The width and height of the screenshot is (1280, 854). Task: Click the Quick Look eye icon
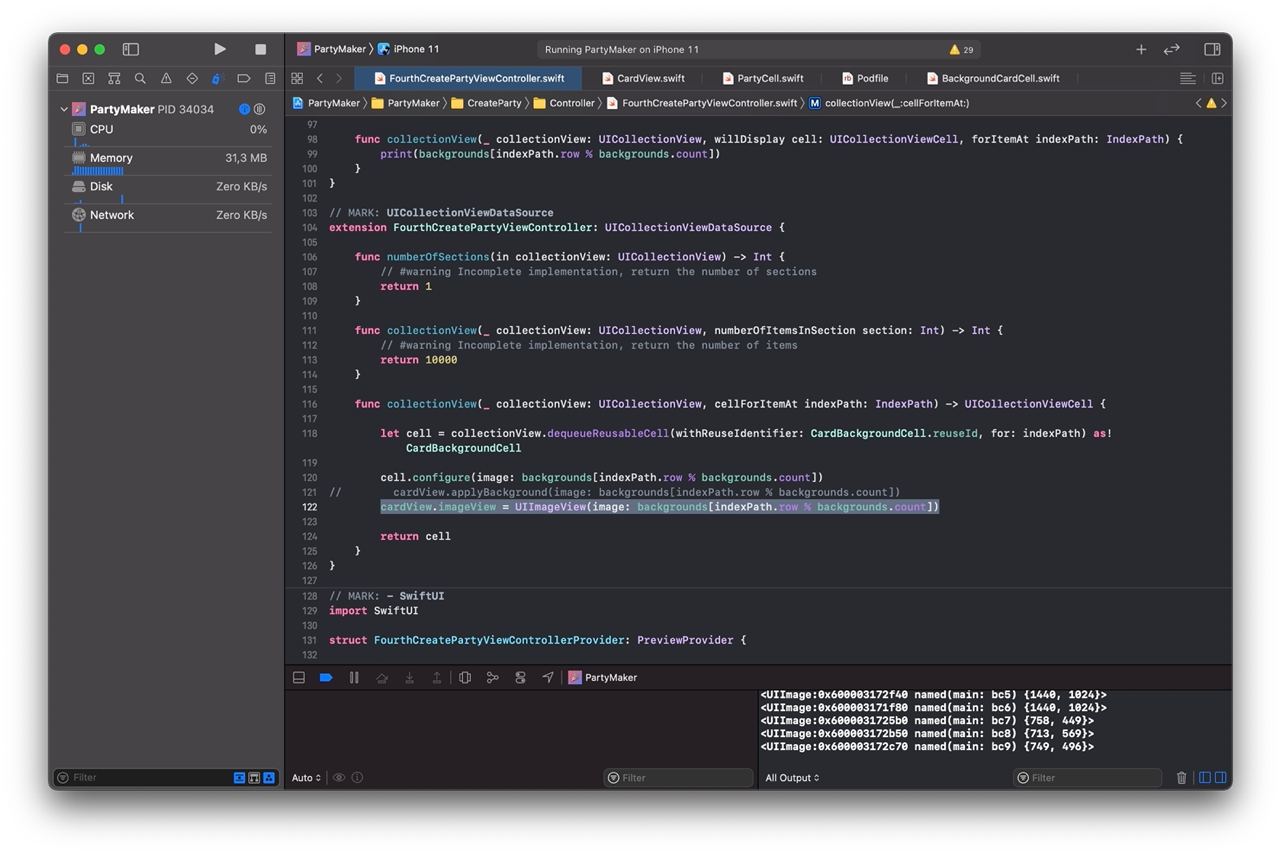coord(339,778)
